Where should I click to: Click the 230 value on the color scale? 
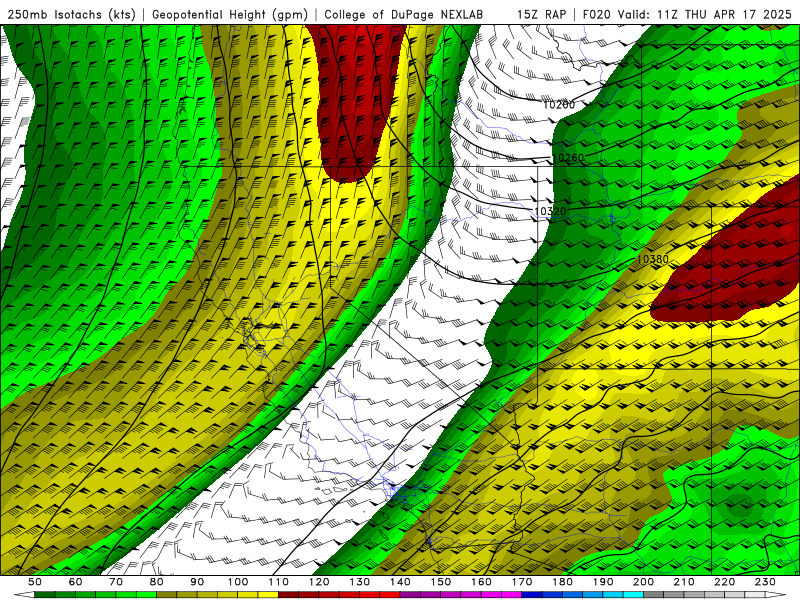tap(766, 582)
